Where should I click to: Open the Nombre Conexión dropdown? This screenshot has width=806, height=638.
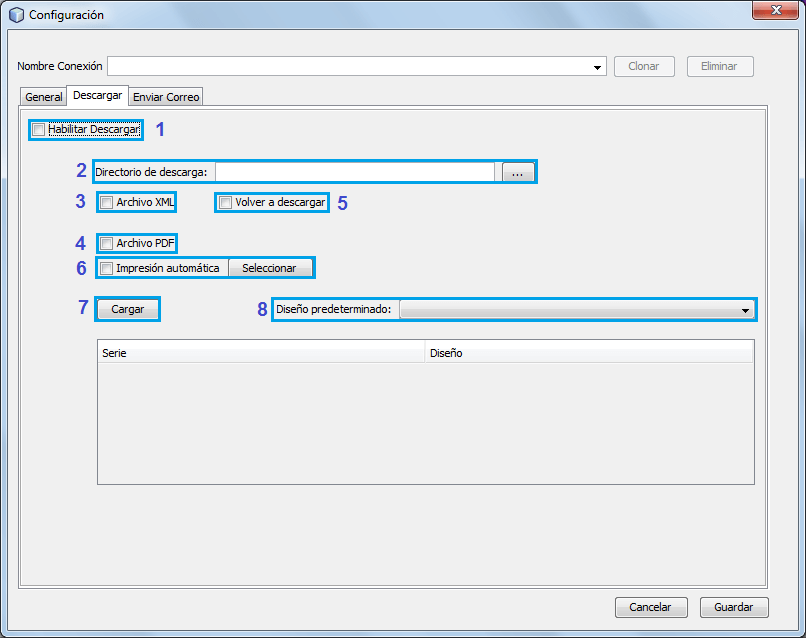click(x=599, y=67)
